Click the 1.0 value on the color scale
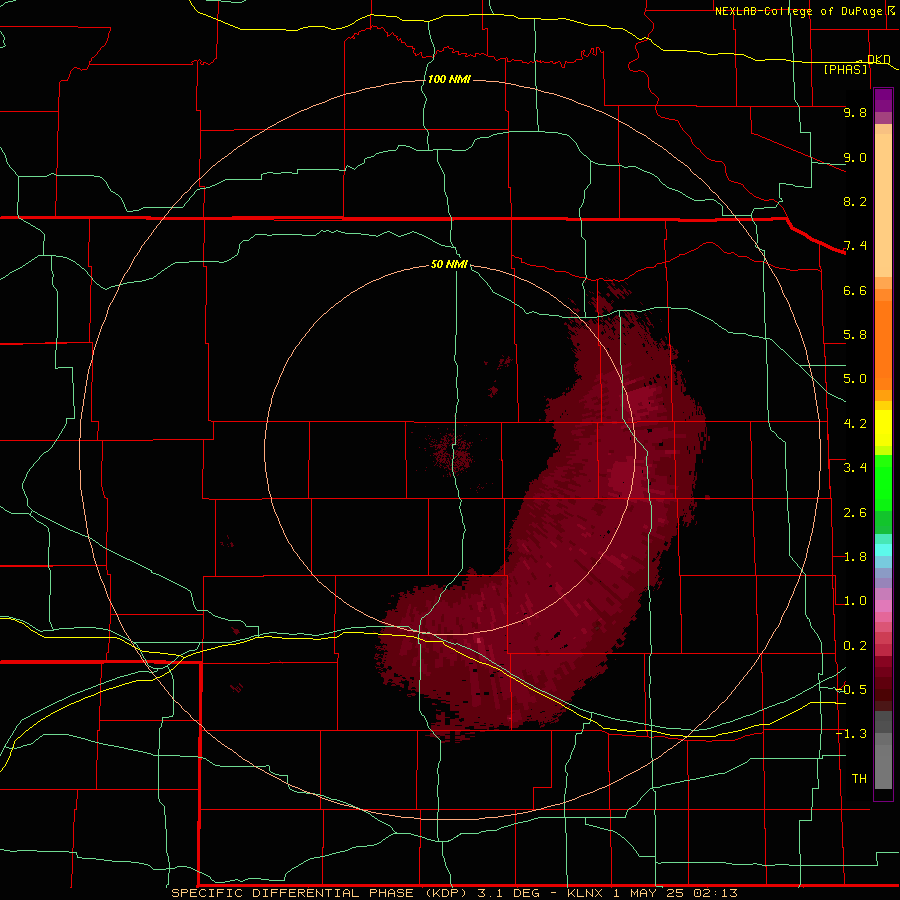Image resolution: width=900 pixels, height=900 pixels. tap(855, 601)
